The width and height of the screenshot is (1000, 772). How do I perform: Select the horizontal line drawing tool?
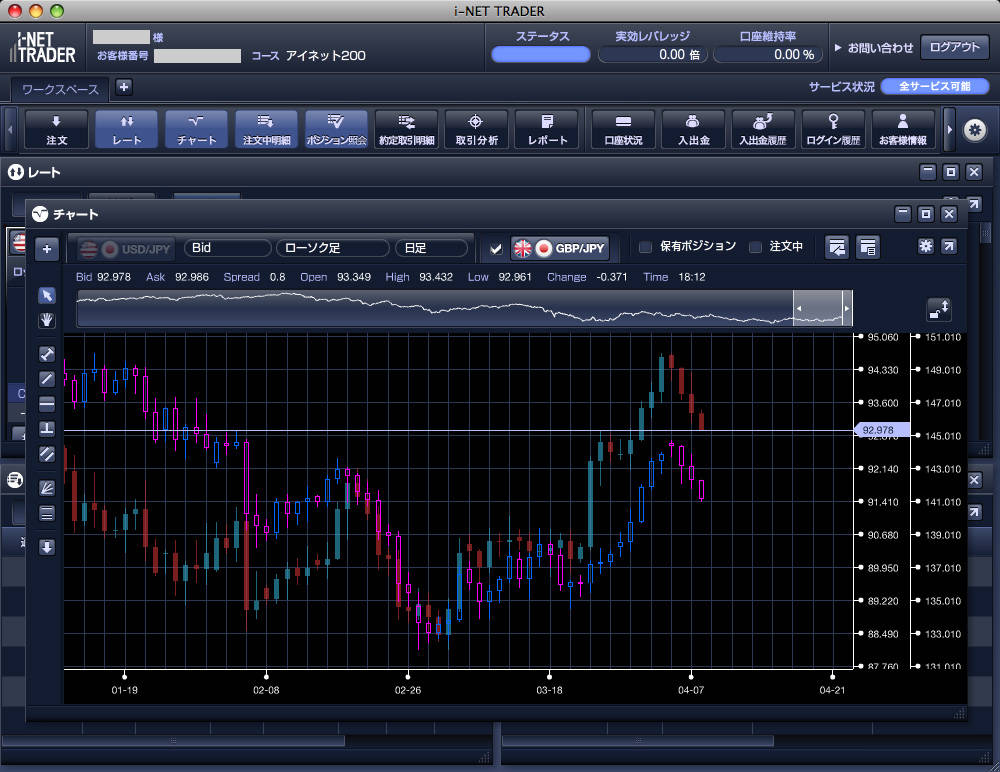pos(47,404)
